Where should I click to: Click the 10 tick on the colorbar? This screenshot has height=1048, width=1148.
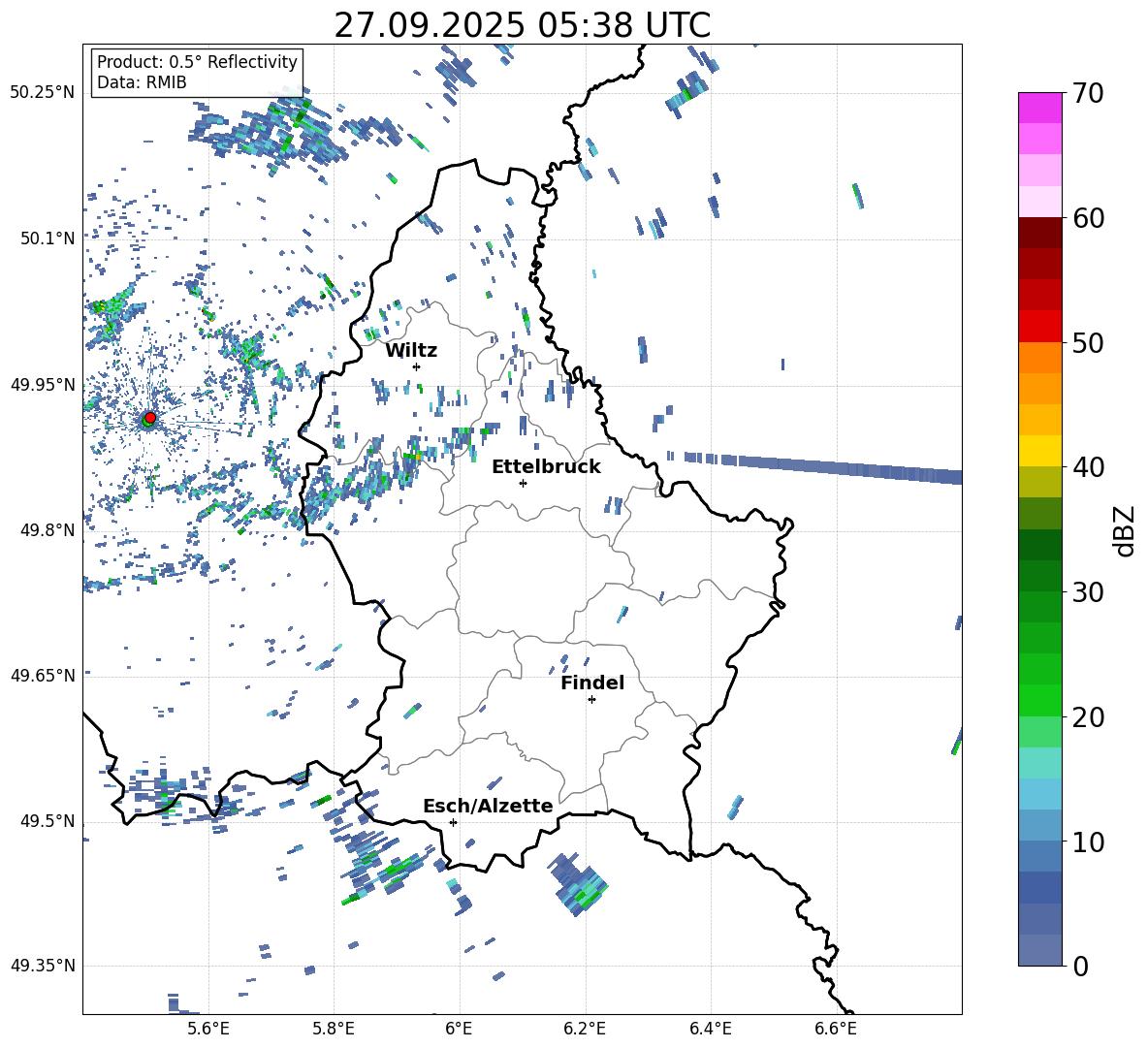[1089, 842]
